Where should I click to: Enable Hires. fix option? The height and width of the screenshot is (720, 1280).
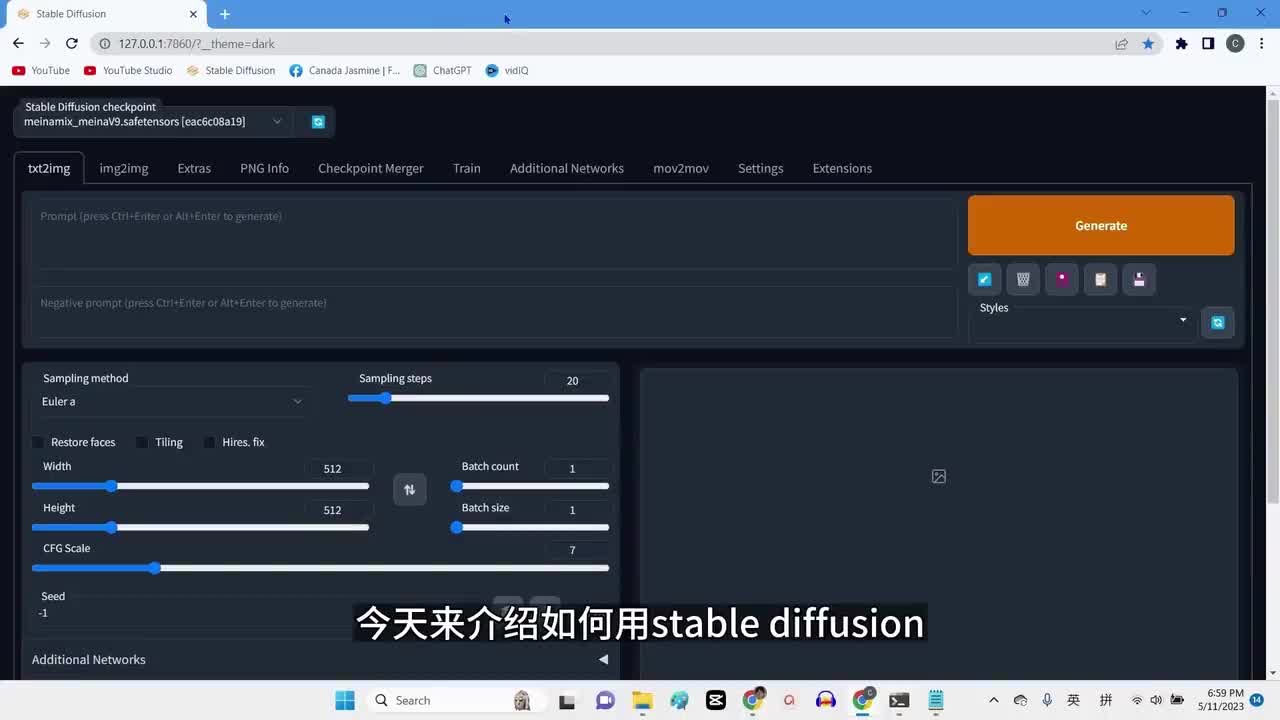pyautogui.click(x=209, y=442)
